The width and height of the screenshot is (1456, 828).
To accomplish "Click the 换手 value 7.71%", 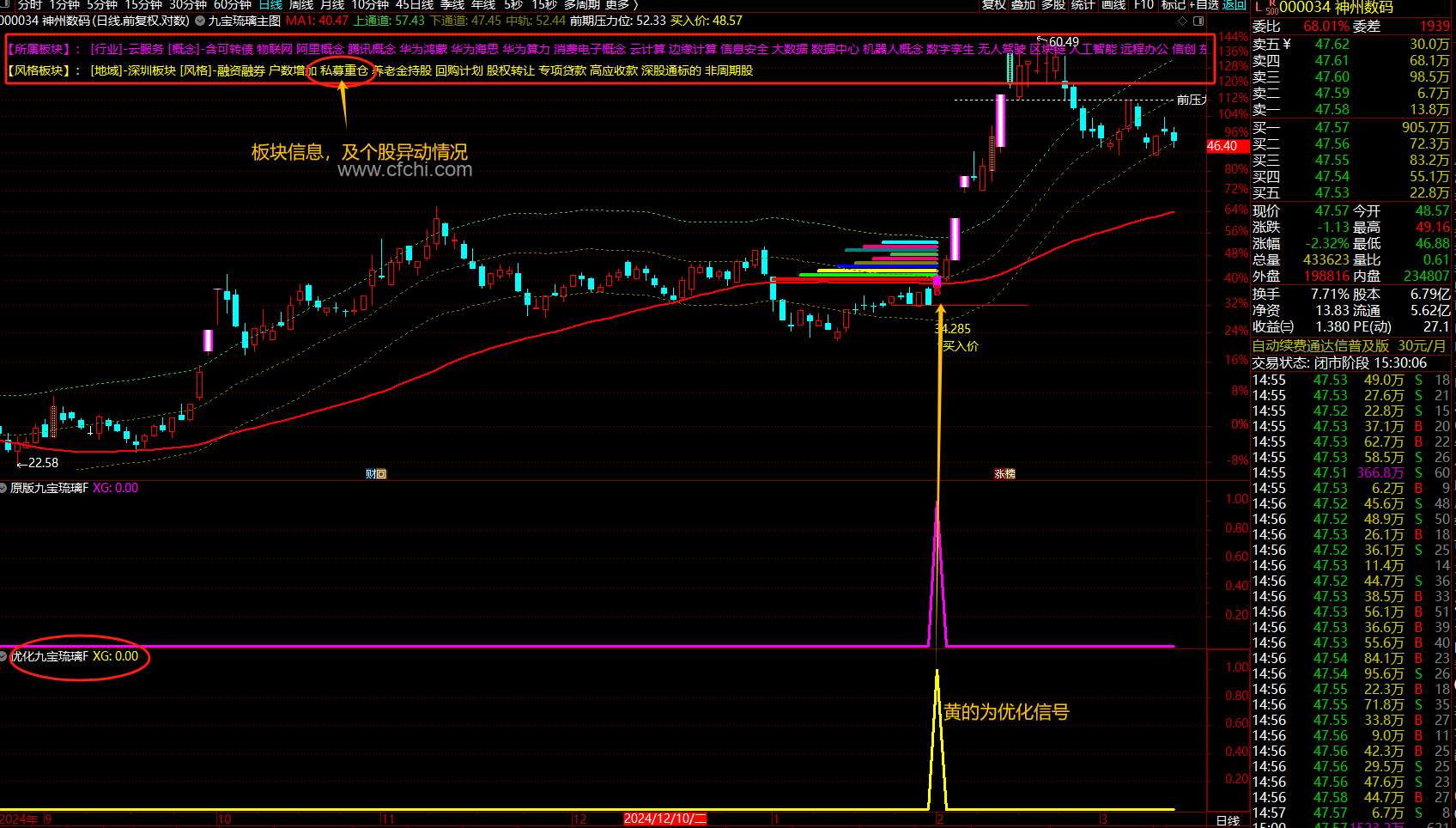I will 1330,294.
